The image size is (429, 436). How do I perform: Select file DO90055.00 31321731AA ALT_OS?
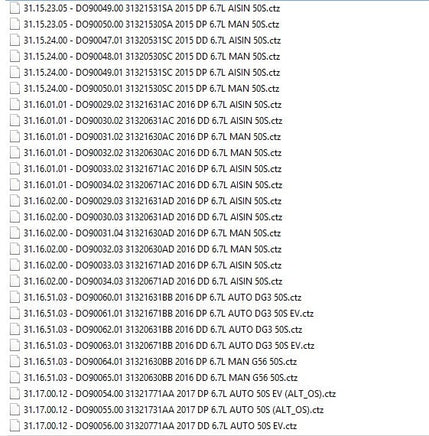(174, 409)
